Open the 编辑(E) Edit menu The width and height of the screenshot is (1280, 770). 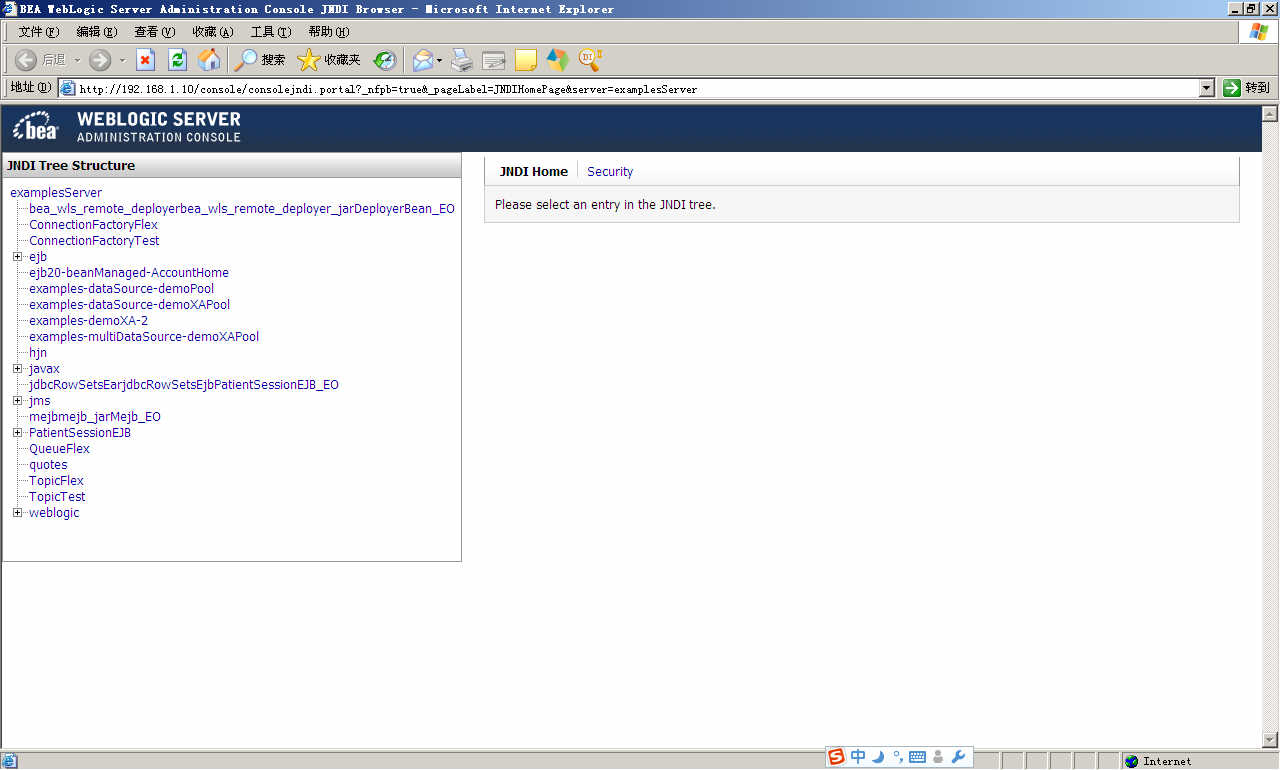pos(97,32)
